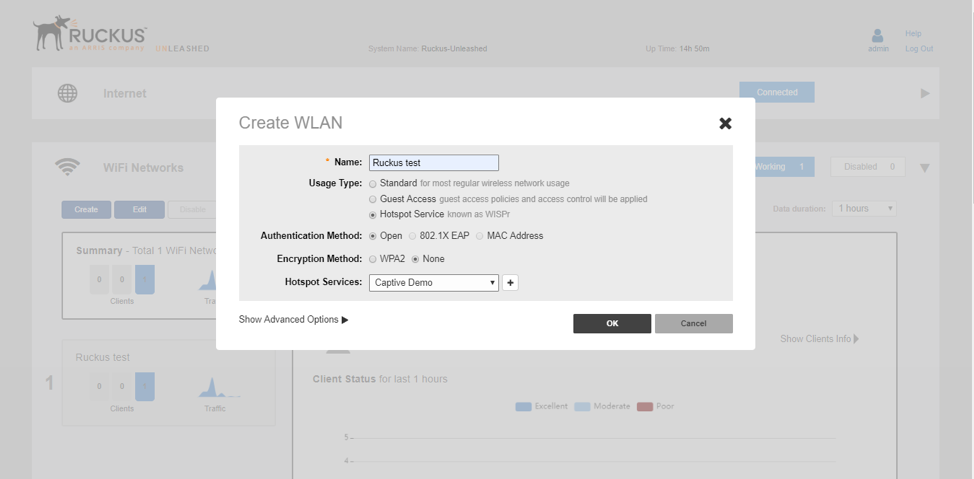Click Clients bars in Ruckus test card
The height and width of the screenshot is (479, 974).
tap(122, 386)
